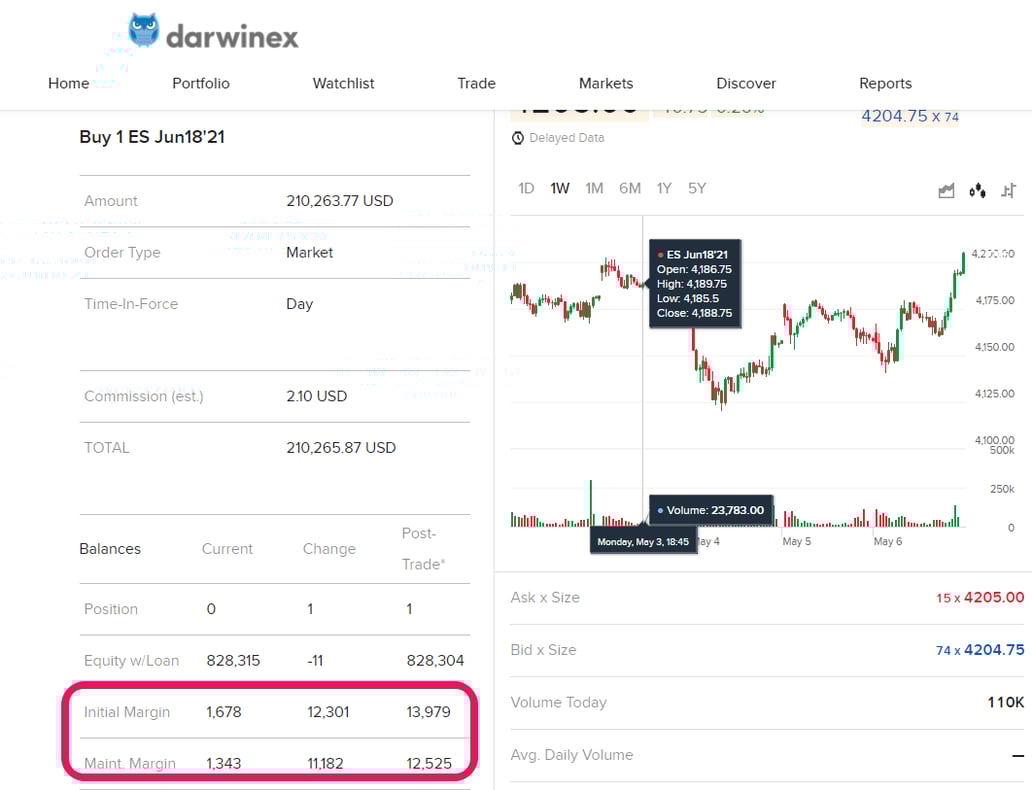Click the ask price 4205.00
1032x790 pixels.
pos(993,597)
